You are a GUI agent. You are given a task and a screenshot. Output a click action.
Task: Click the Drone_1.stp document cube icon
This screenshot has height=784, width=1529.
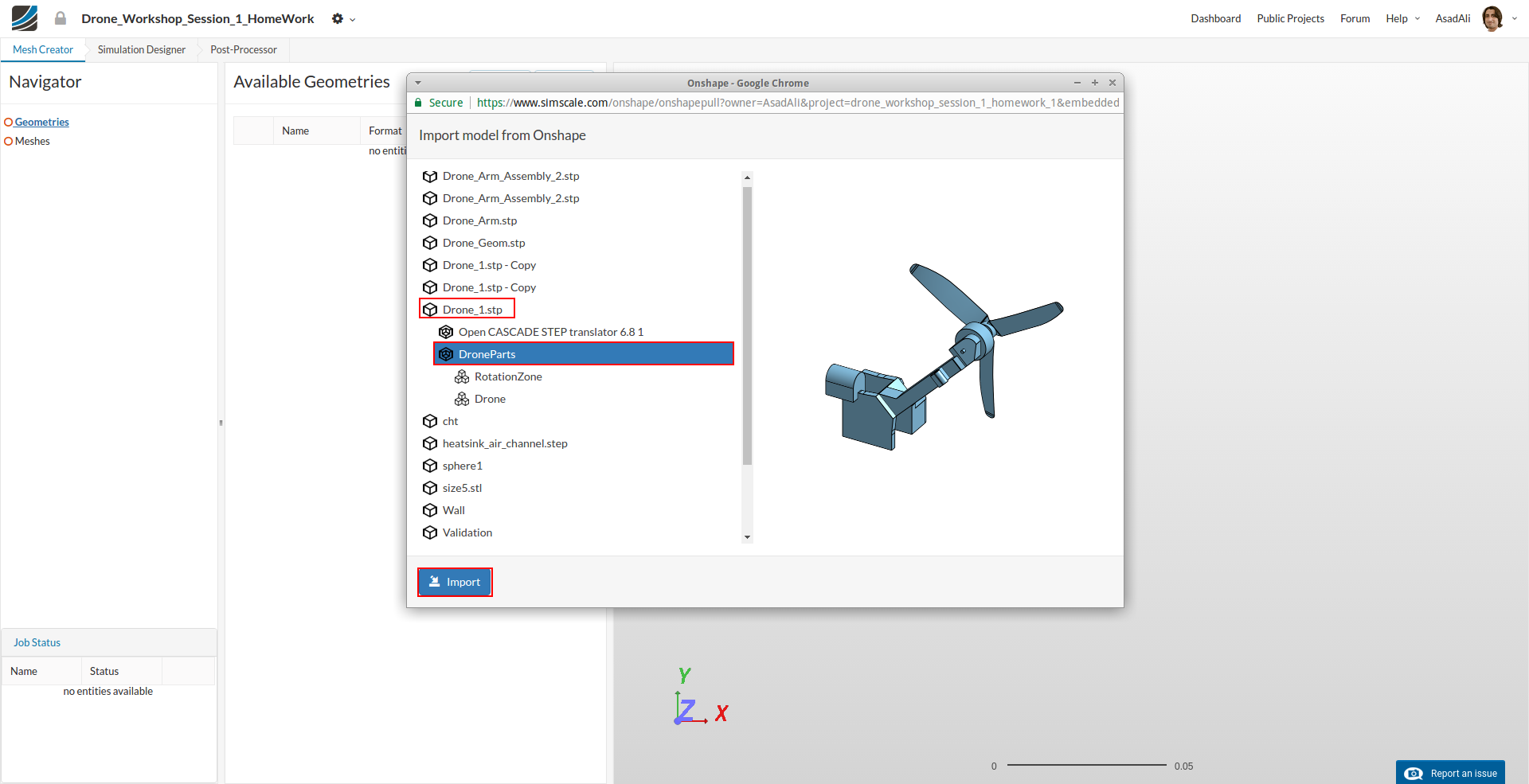click(x=430, y=310)
